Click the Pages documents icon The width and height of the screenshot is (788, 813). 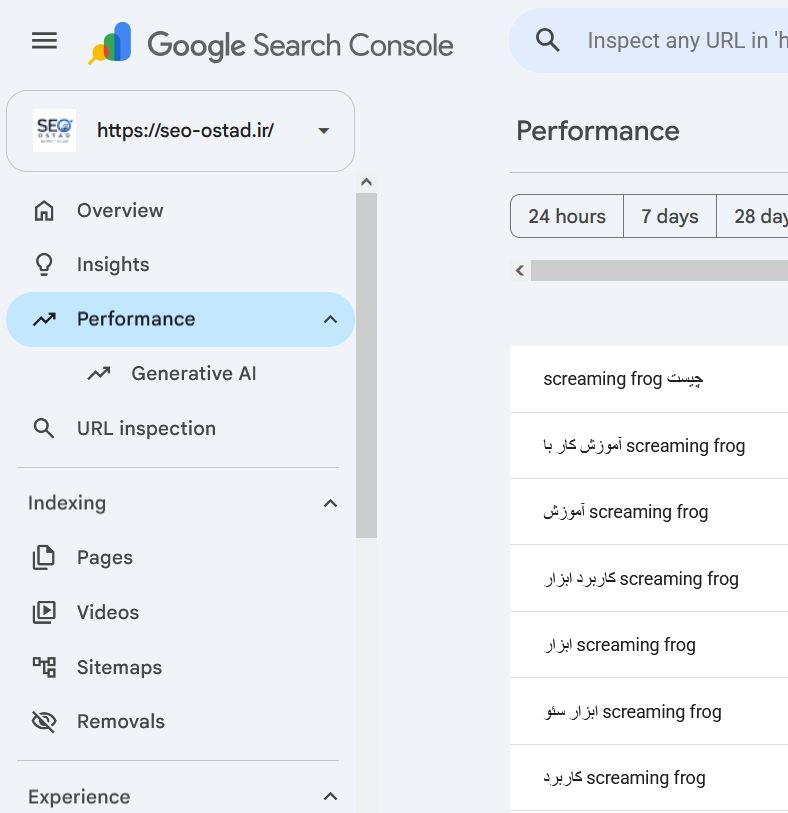(x=44, y=557)
